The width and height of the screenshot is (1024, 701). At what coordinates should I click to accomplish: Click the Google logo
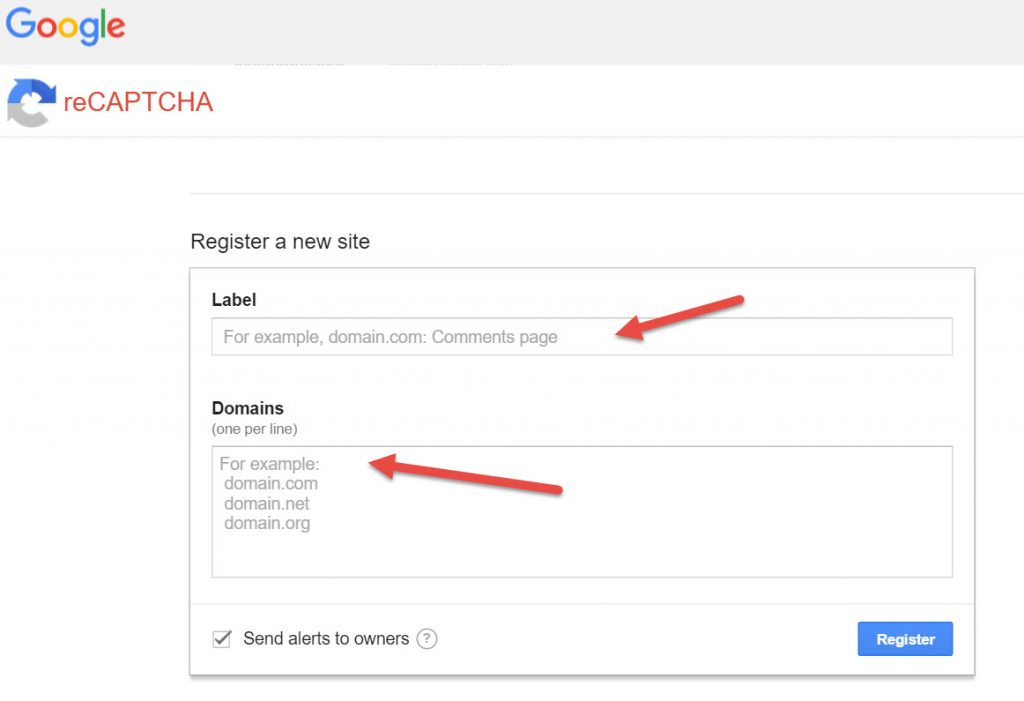point(65,25)
